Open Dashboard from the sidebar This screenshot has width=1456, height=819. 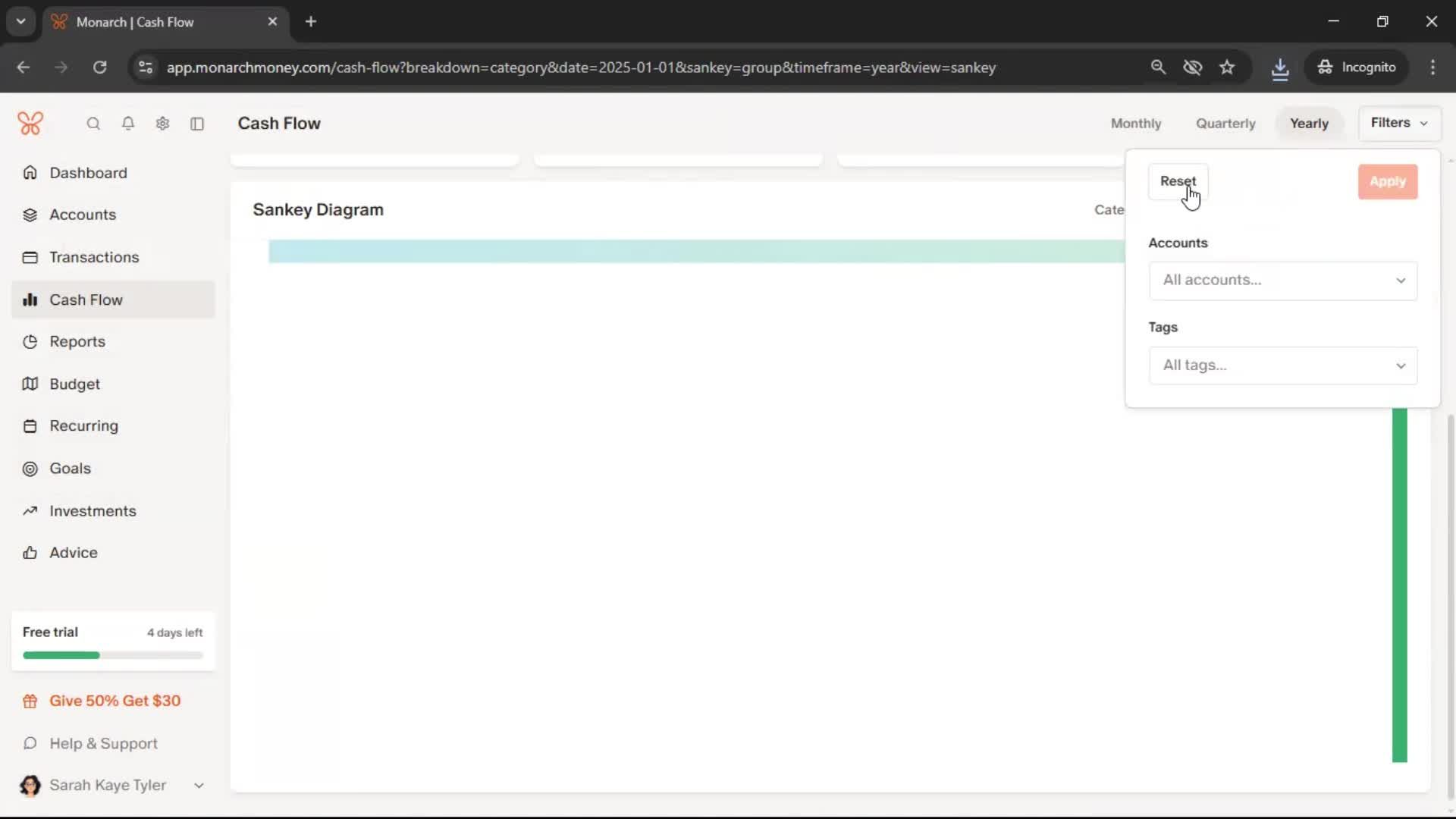(88, 173)
